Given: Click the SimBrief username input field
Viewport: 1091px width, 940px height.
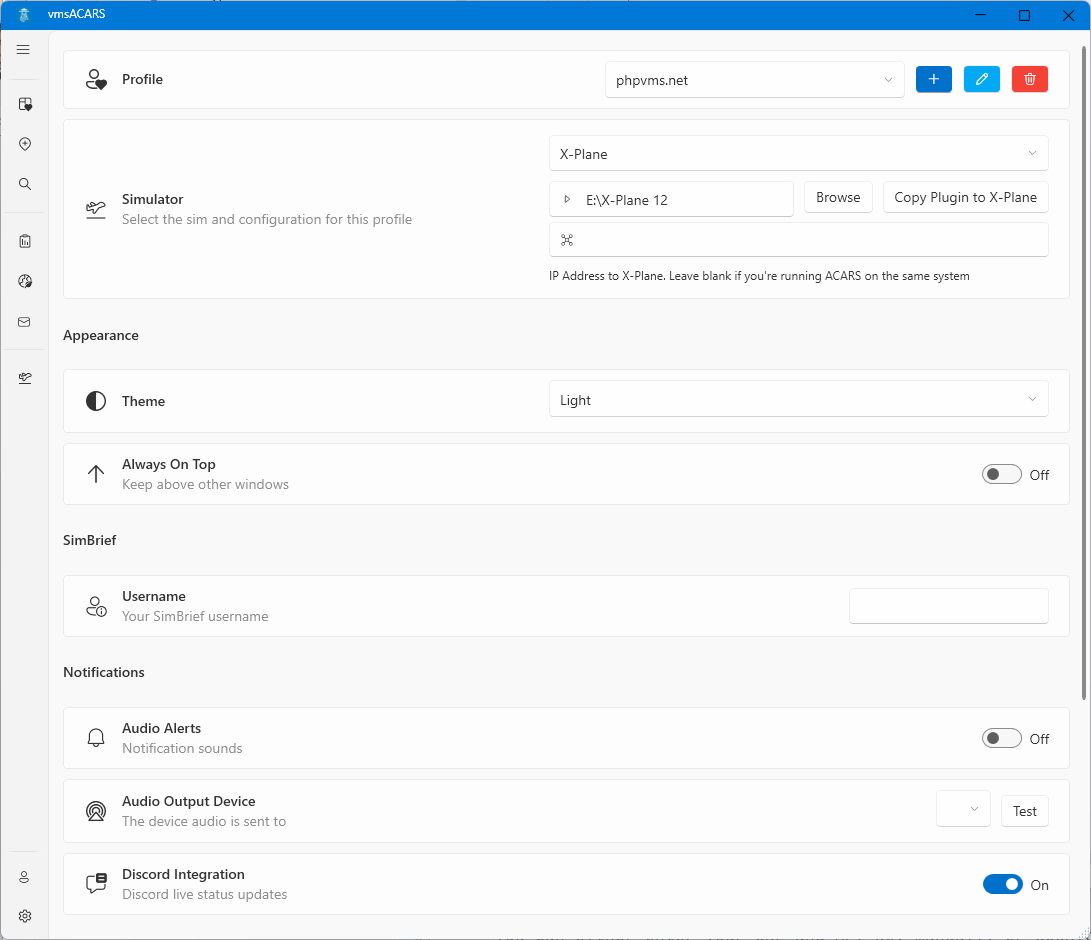Looking at the screenshot, I should 949,606.
